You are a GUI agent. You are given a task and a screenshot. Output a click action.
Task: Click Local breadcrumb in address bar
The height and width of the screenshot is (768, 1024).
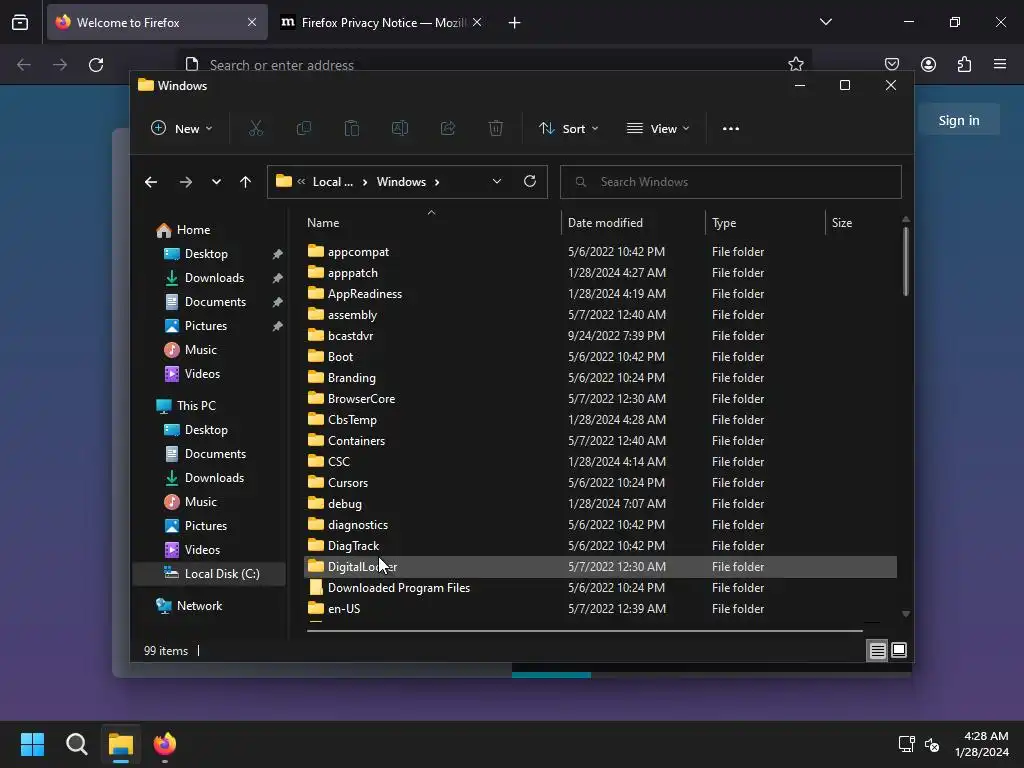[332, 182]
